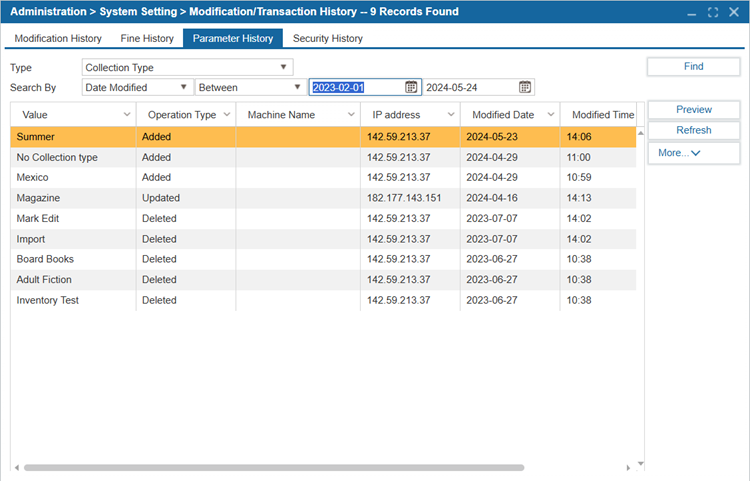Image resolution: width=750 pixels, height=481 pixels.
Task: Select the Import row
Action: click(x=323, y=239)
